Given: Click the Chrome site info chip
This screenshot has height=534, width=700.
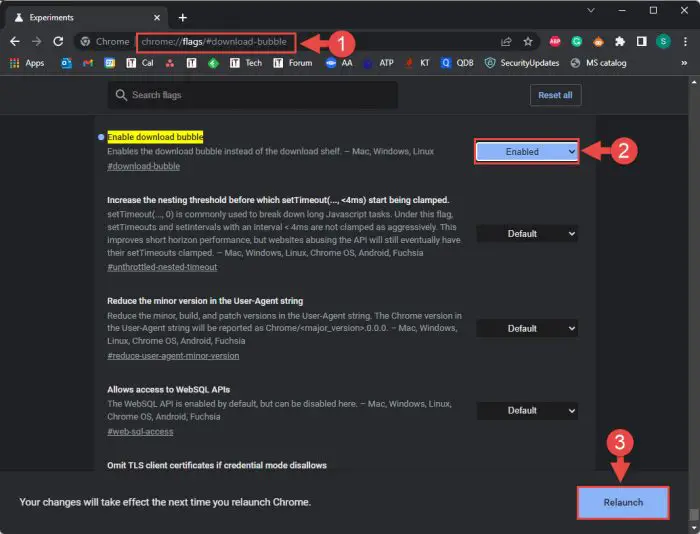Looking at the screenshot, I should pyautogui.click(x=104, y=42).
